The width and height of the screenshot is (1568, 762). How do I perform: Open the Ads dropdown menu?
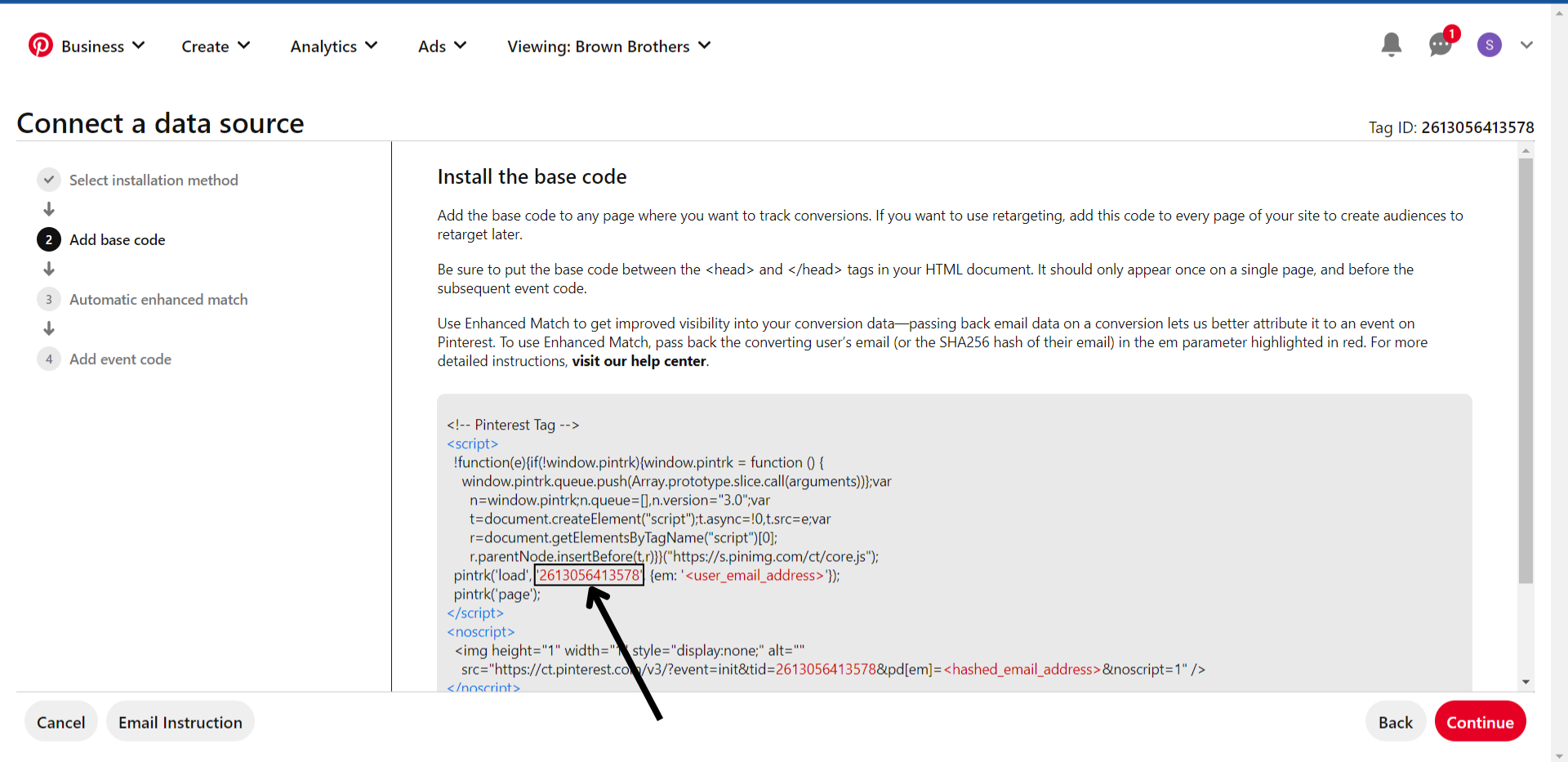tap(442, 47)
